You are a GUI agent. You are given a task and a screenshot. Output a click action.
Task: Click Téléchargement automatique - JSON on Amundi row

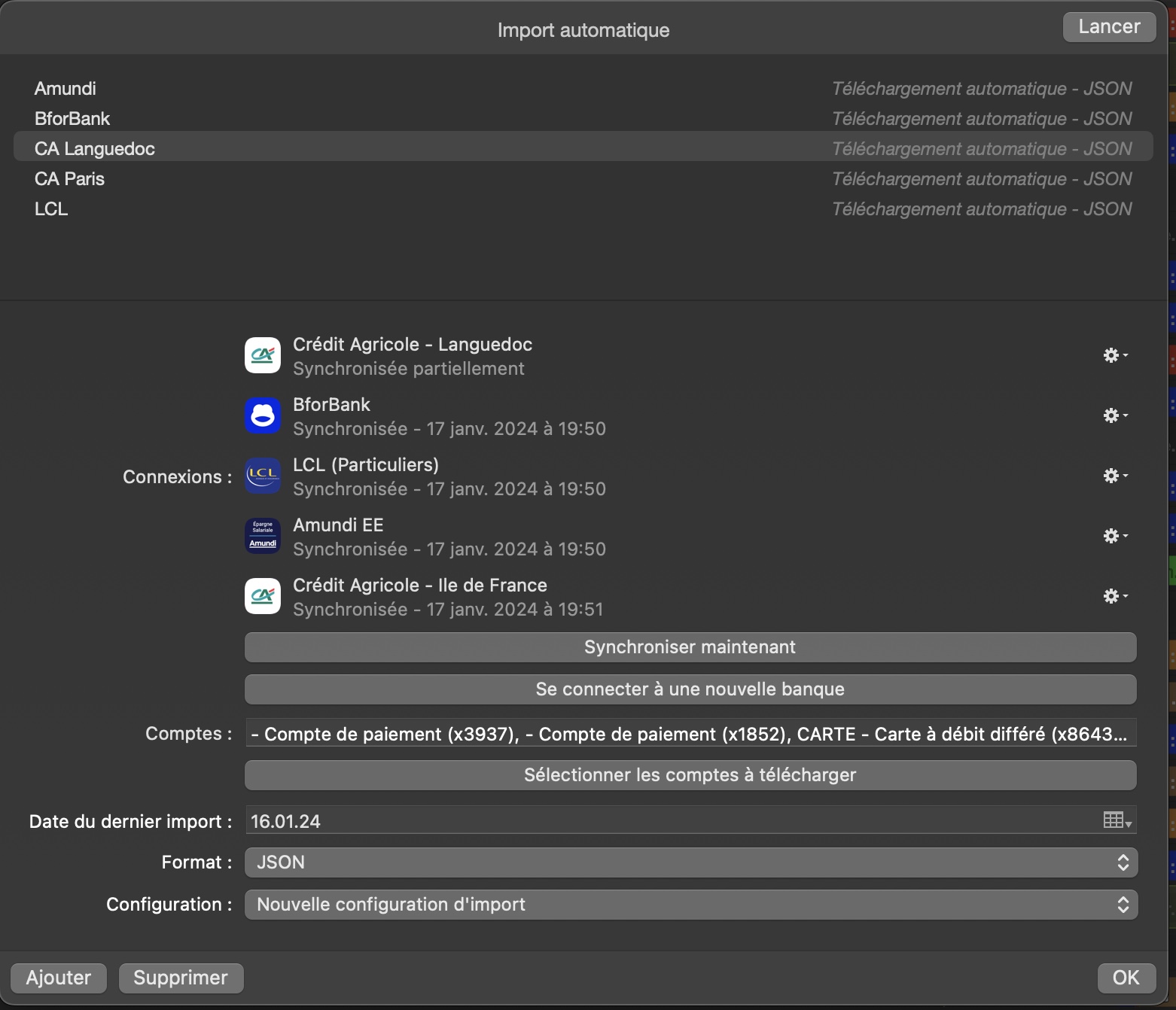tap(982, 89)
